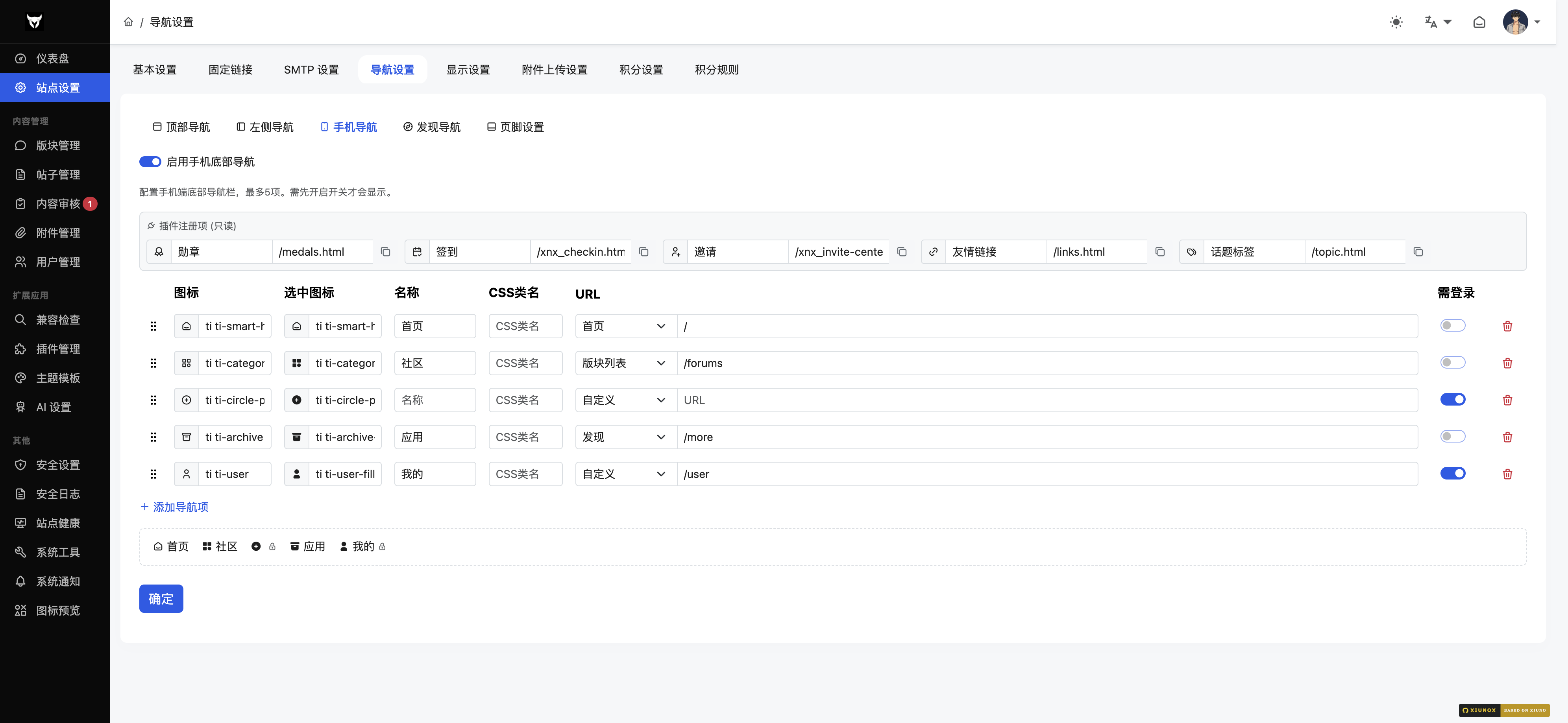The width and height of the screenshot is (1568, 723).
Task: Click icon preview for ti-archive row
Action: click(187, 437)
